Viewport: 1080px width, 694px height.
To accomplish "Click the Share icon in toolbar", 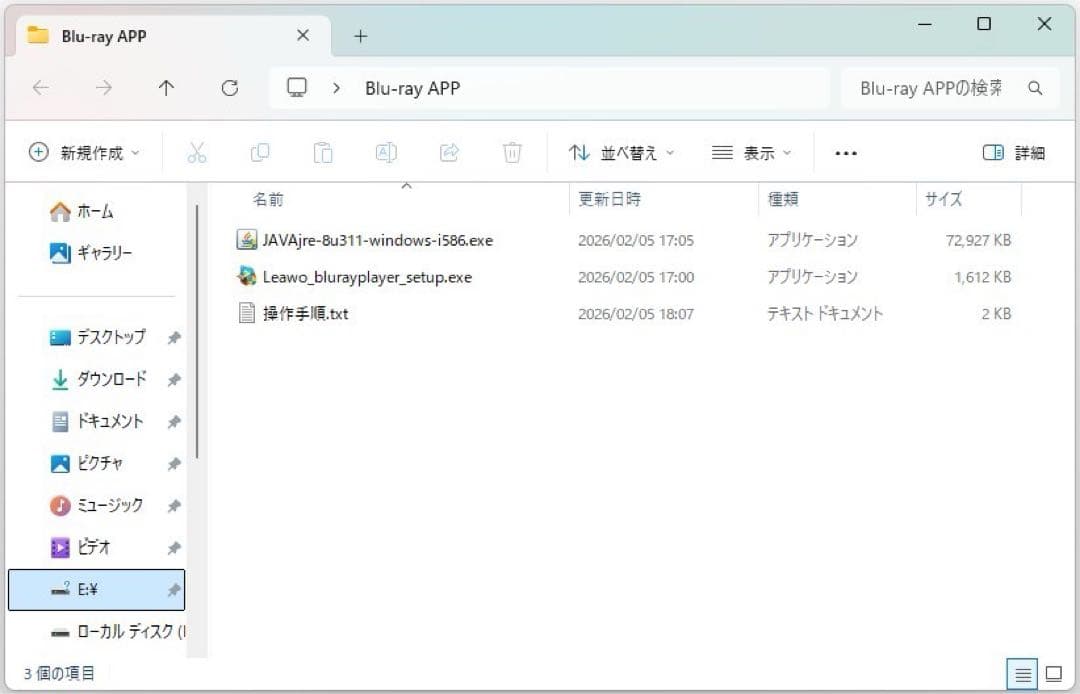I will pyautogui.click(x=449, y=152).
